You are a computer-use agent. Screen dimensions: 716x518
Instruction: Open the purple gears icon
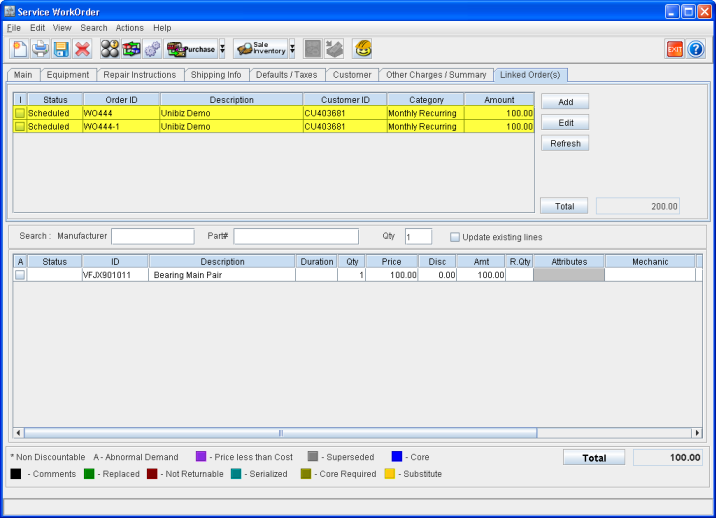[x=152, y=48]
